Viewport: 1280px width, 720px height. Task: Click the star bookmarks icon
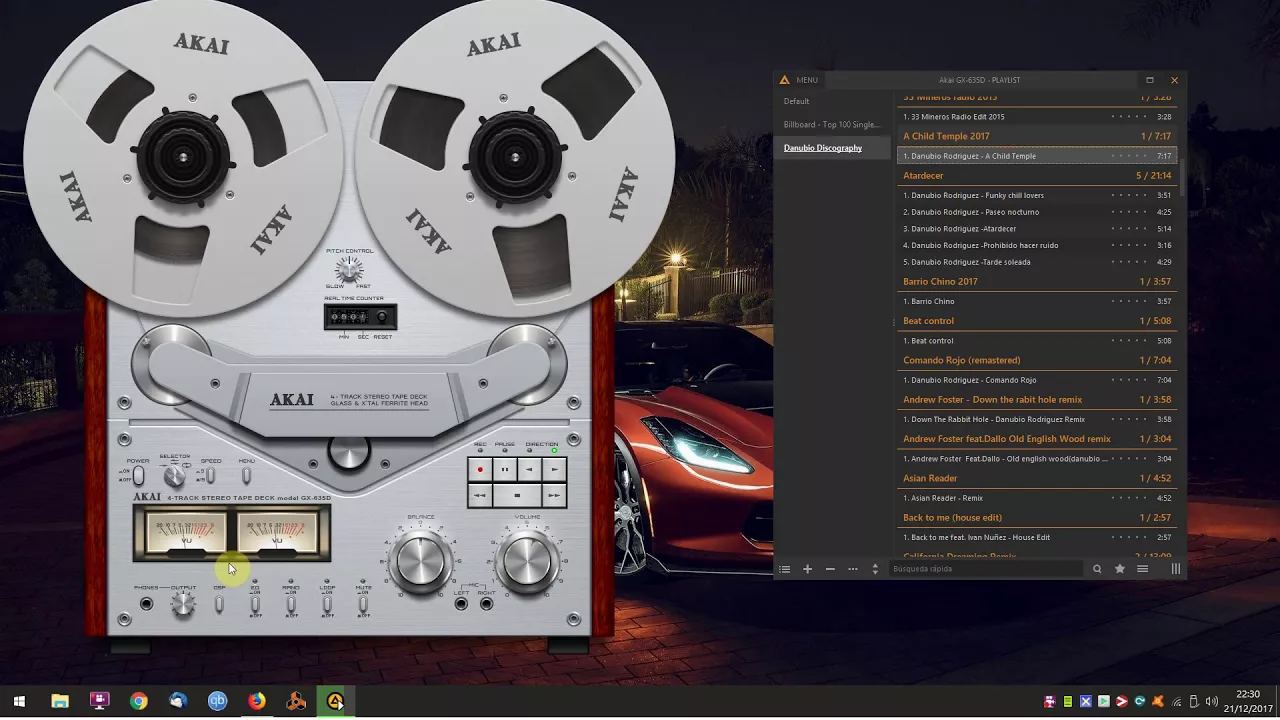point(1120,569)
